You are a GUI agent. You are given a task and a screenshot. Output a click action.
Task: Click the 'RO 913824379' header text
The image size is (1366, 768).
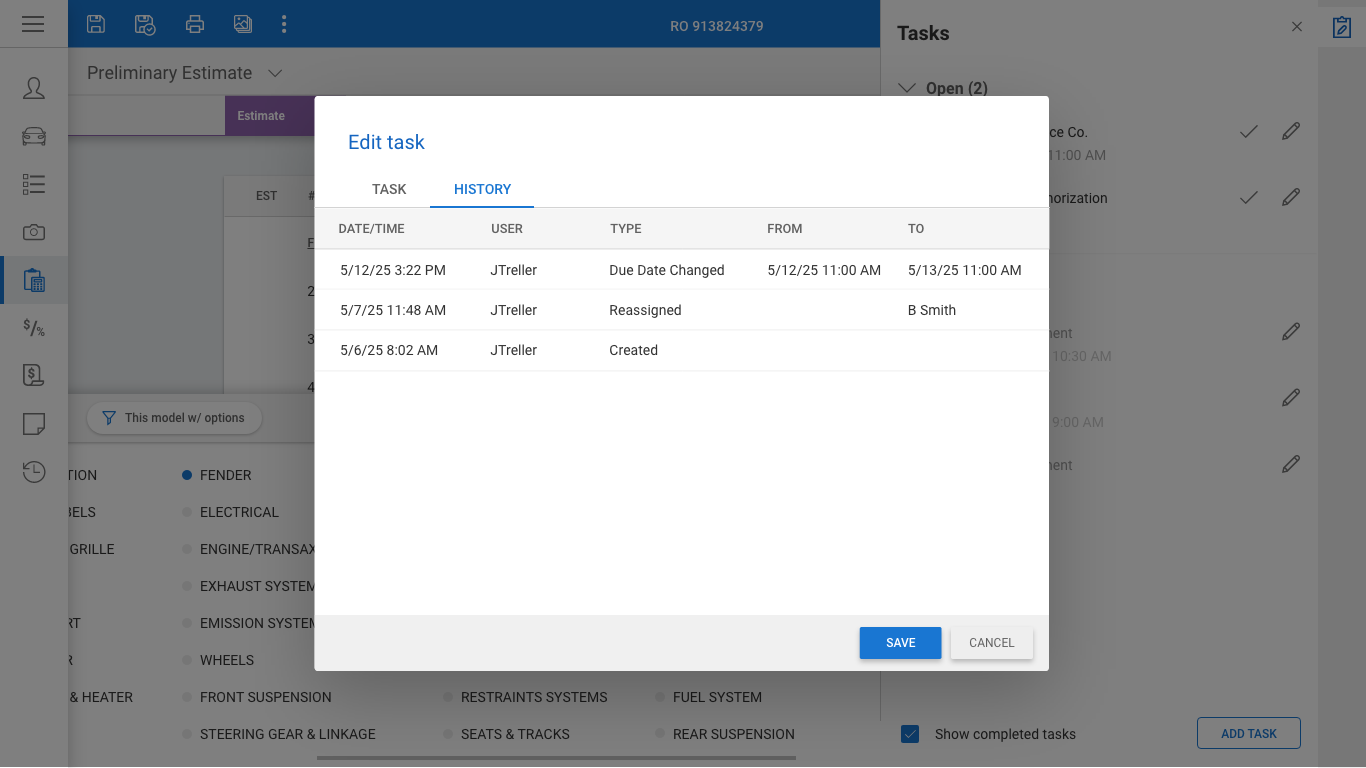(717, 26)
